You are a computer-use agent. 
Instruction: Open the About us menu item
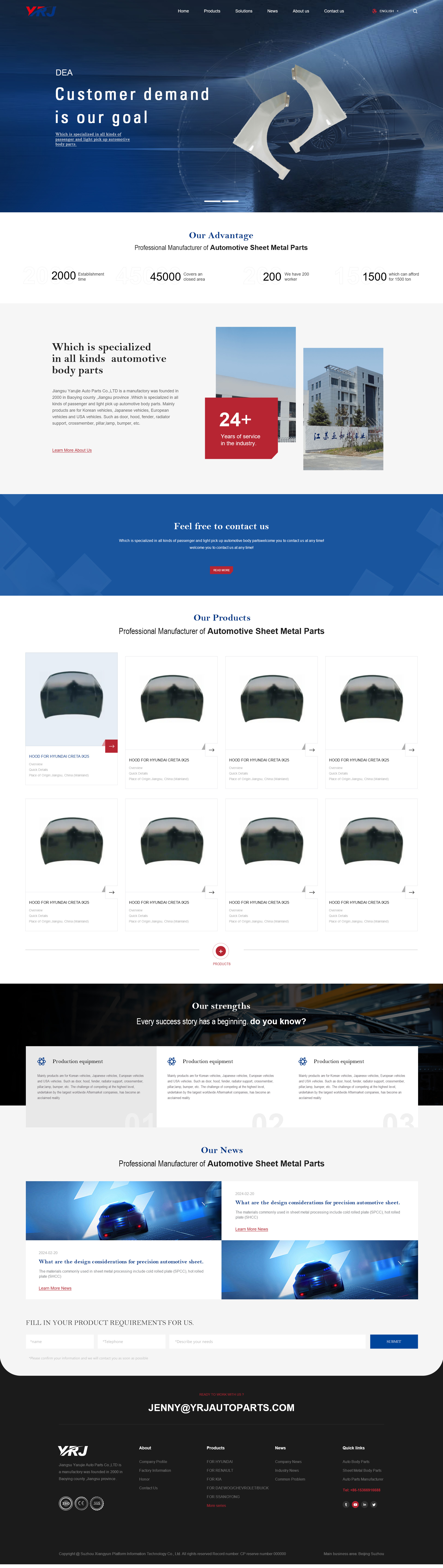(x=301, y=11)
